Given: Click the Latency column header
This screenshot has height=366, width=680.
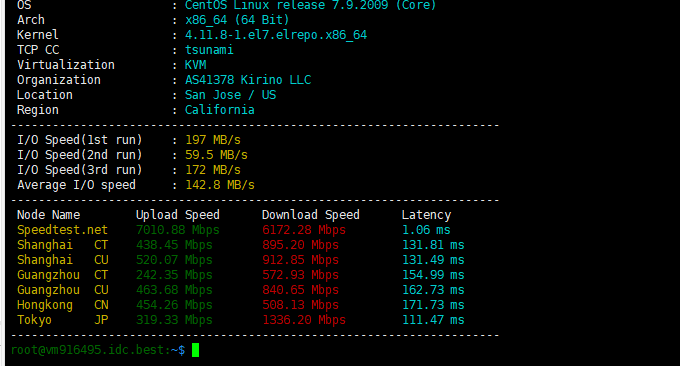Looking at the screenshot, I should tap(426, 215).
